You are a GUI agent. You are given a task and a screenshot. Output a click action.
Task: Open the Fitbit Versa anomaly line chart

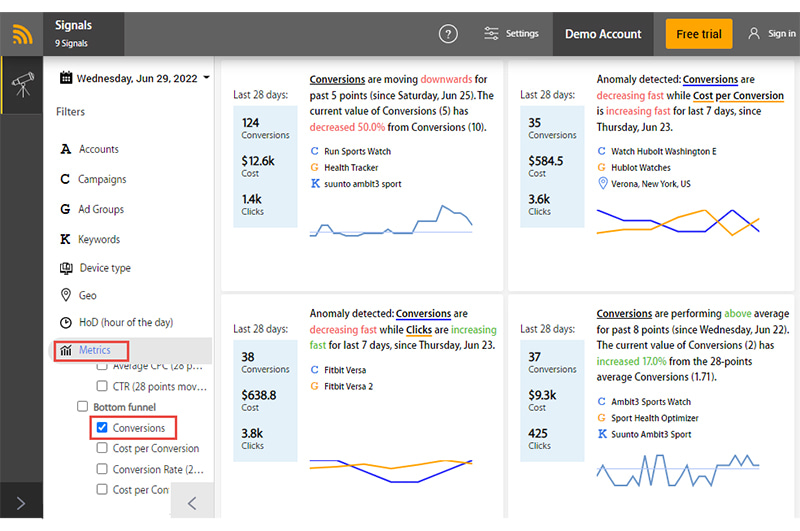pos(391,471)
